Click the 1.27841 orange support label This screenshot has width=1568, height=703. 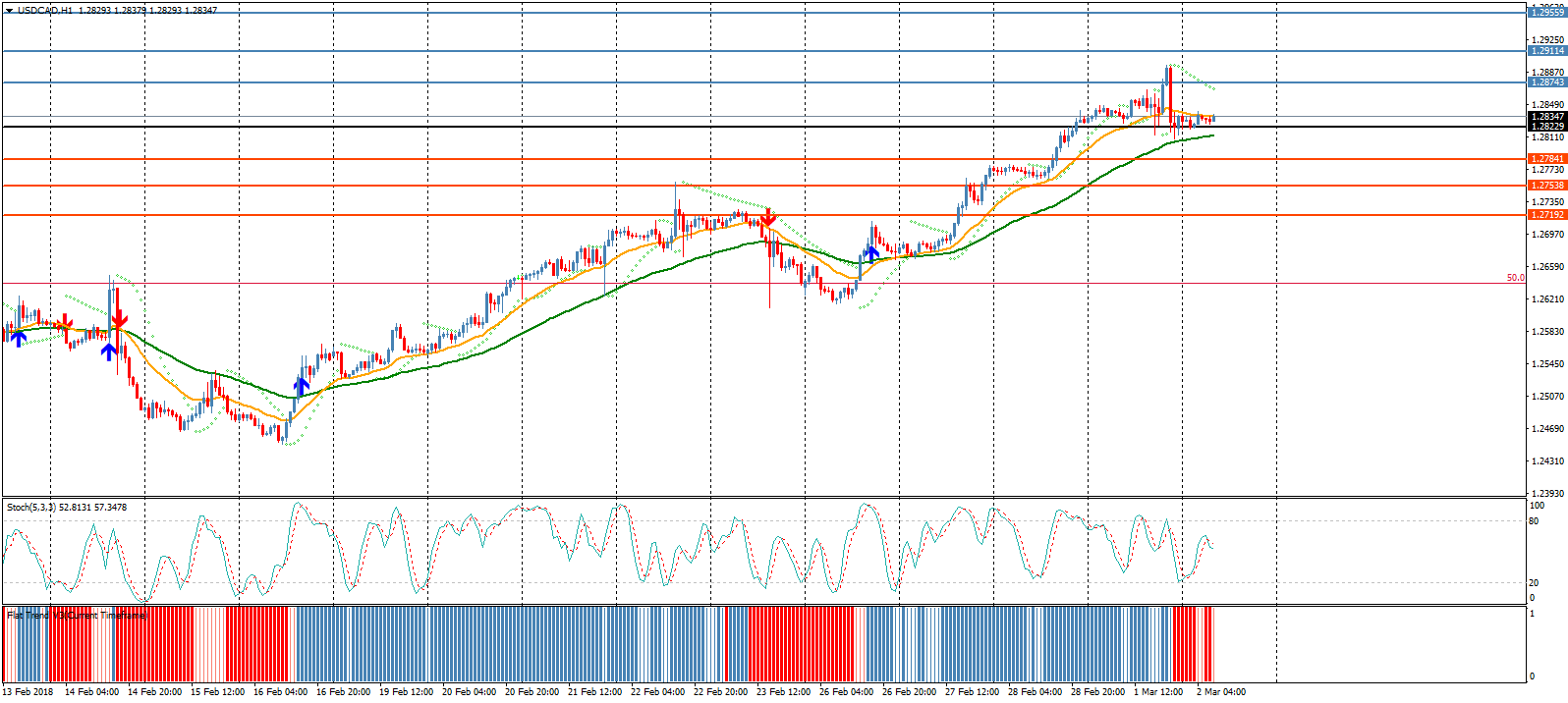click(1546, 159)
